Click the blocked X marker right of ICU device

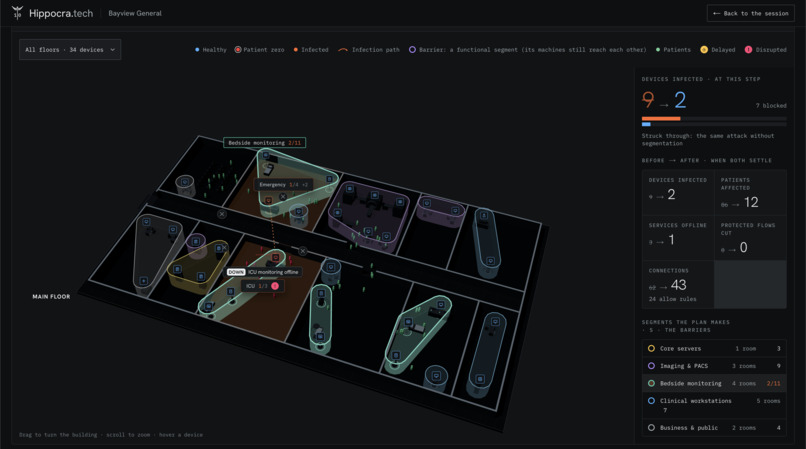[x=303, y=251]
